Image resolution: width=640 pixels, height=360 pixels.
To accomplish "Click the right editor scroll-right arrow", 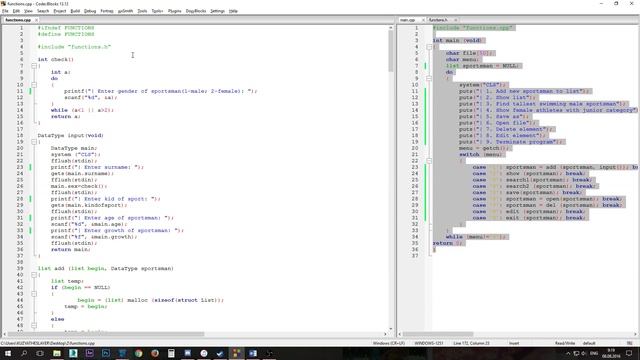I will [x=635, y=334].
